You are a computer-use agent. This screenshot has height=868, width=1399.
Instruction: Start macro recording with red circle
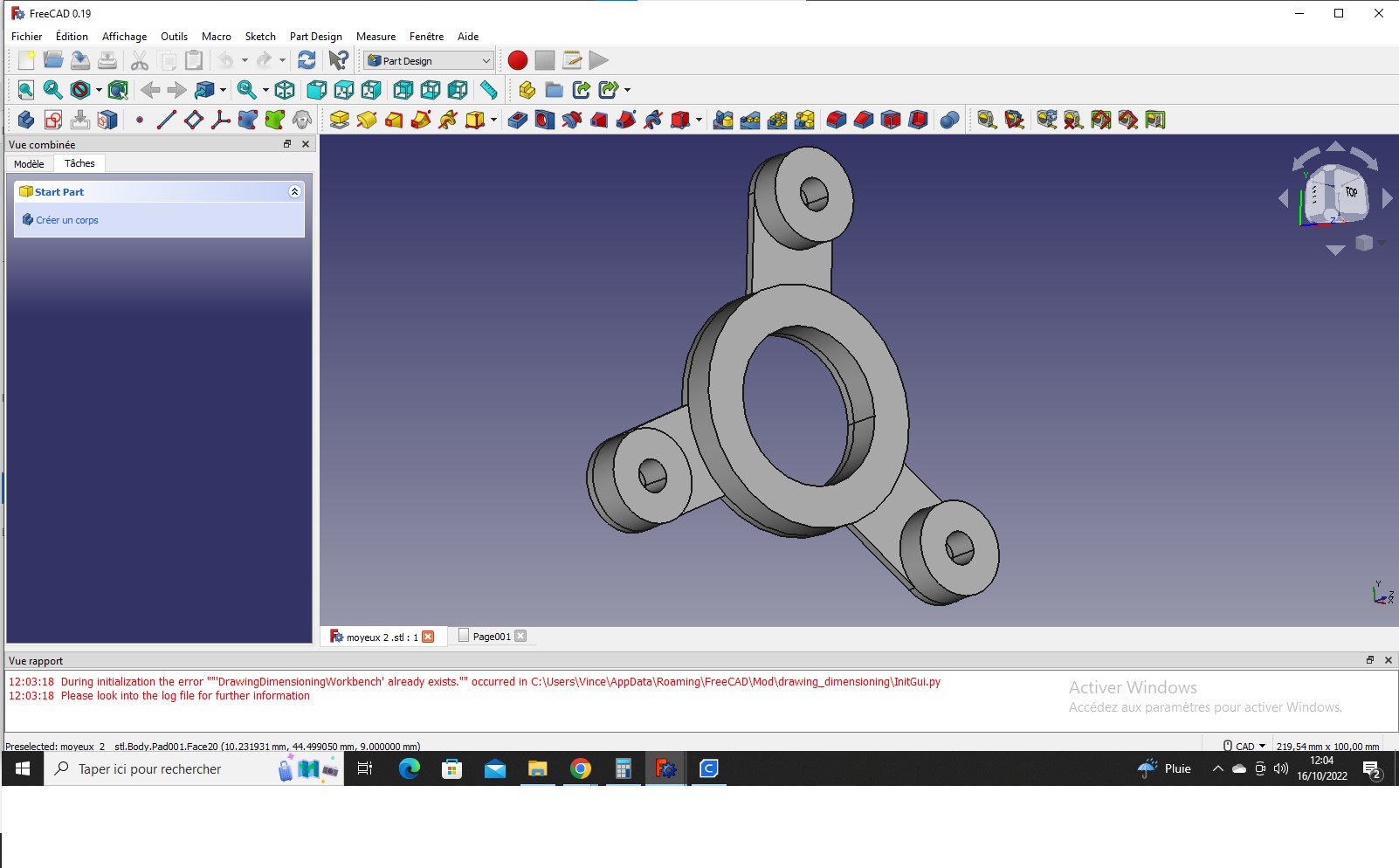tap(518, 60)
